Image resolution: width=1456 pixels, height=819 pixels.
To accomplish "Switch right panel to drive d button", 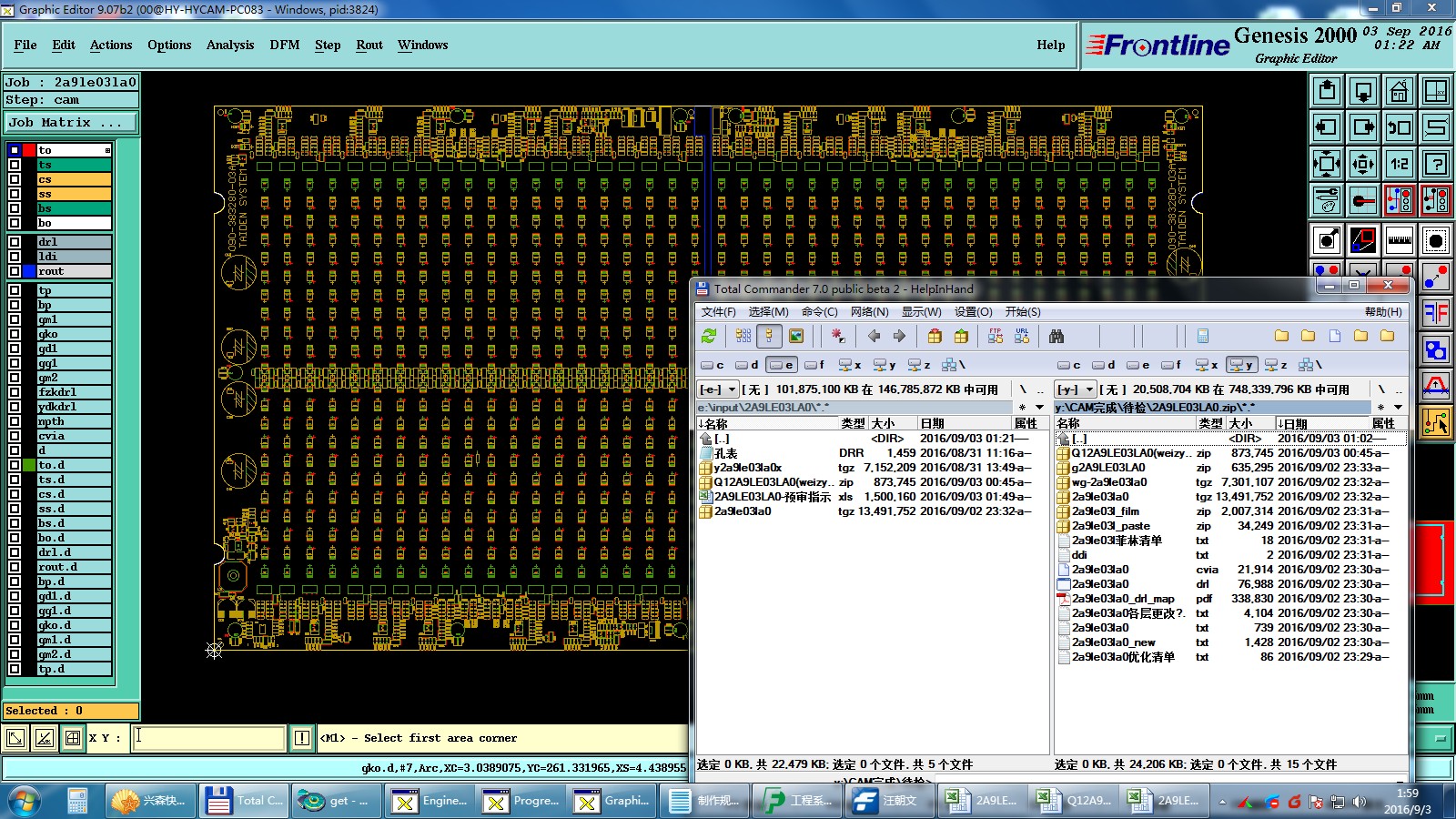I will point(1103,365).
